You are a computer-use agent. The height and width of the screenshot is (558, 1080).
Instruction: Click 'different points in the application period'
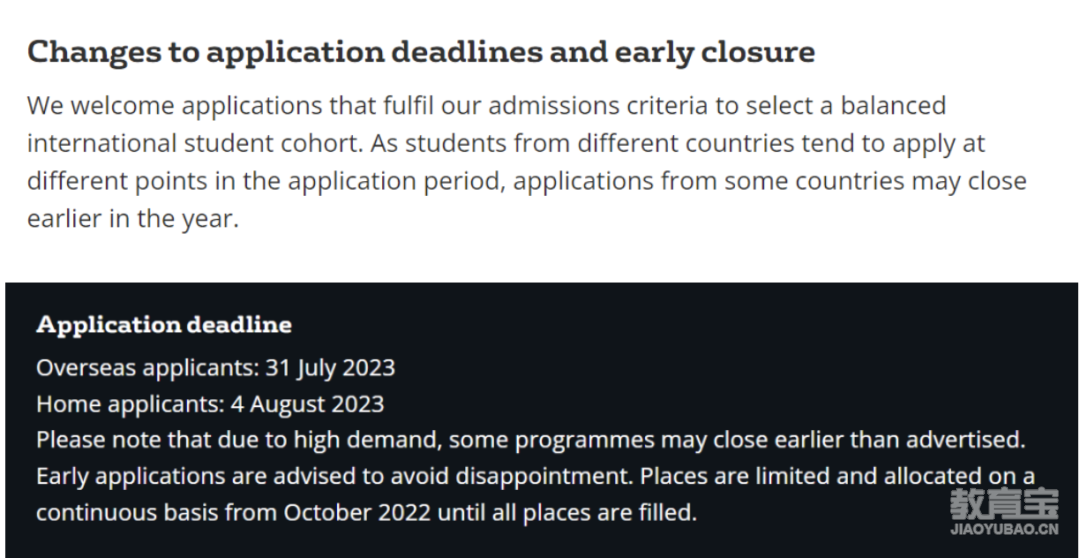tap(268, 181)
